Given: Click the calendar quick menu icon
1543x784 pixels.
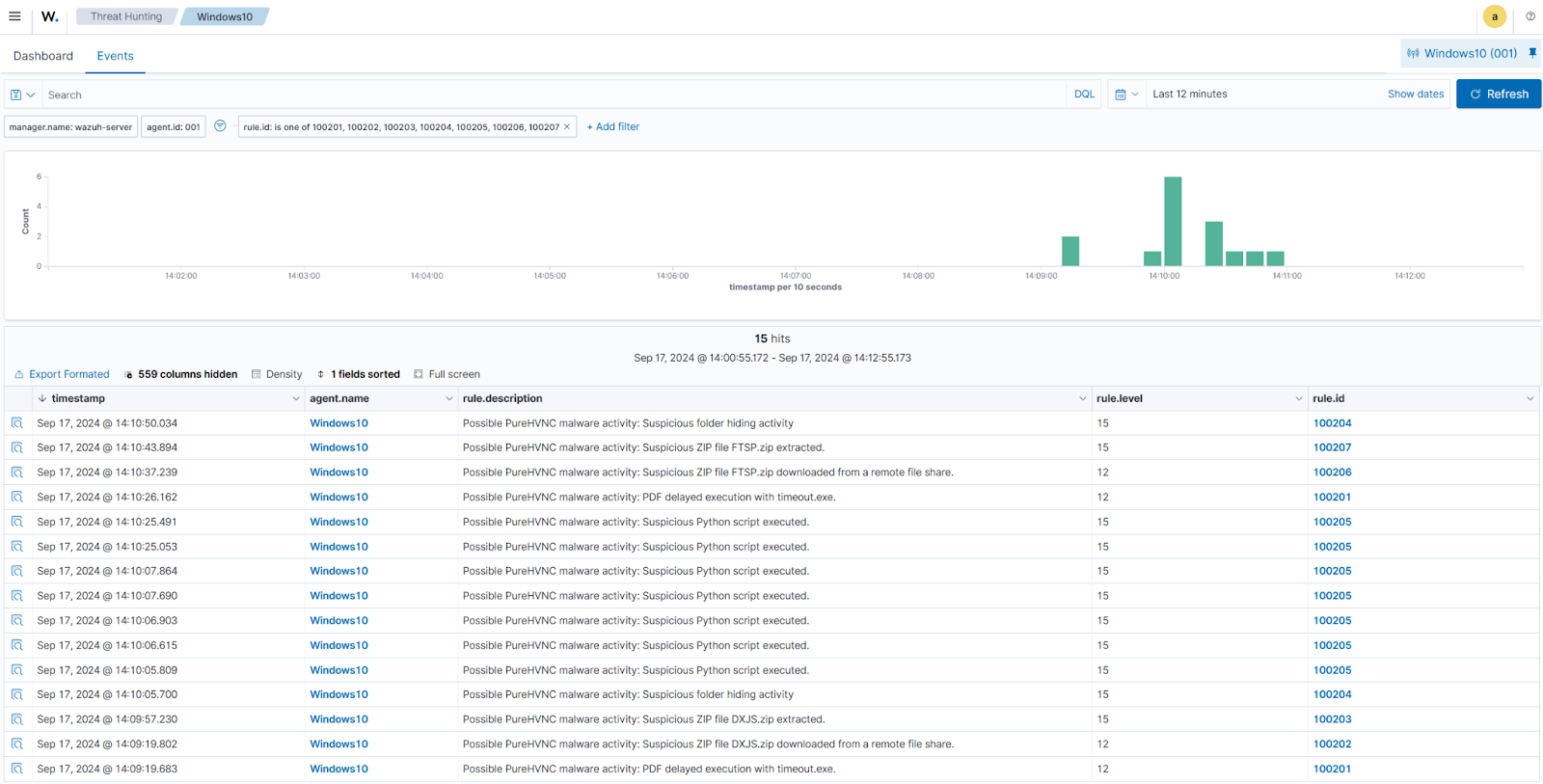Looking at the screenshot, I should [x=1126, y=95].
